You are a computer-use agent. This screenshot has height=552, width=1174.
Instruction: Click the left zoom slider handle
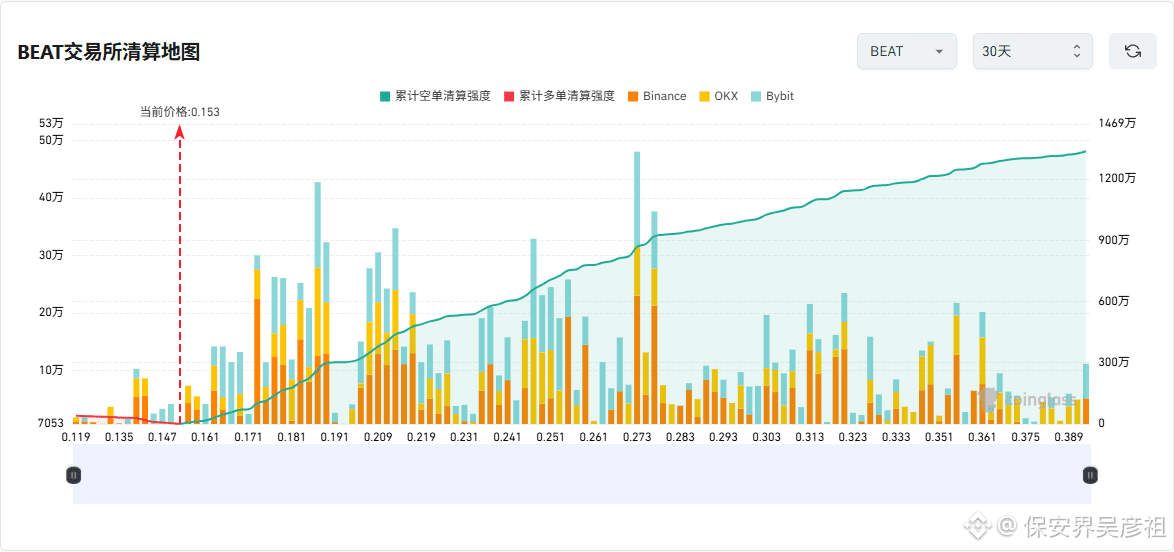coord(73,474)
